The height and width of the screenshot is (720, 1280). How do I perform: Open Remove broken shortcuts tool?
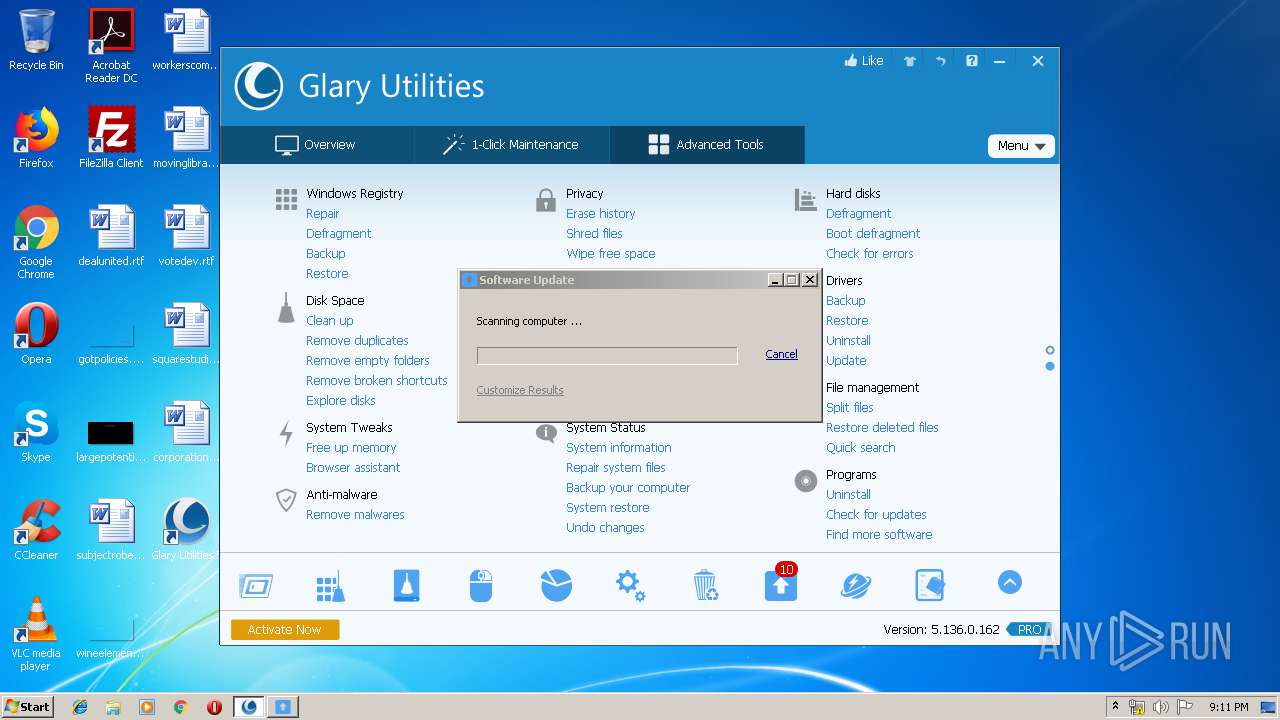tap(376, 381)
